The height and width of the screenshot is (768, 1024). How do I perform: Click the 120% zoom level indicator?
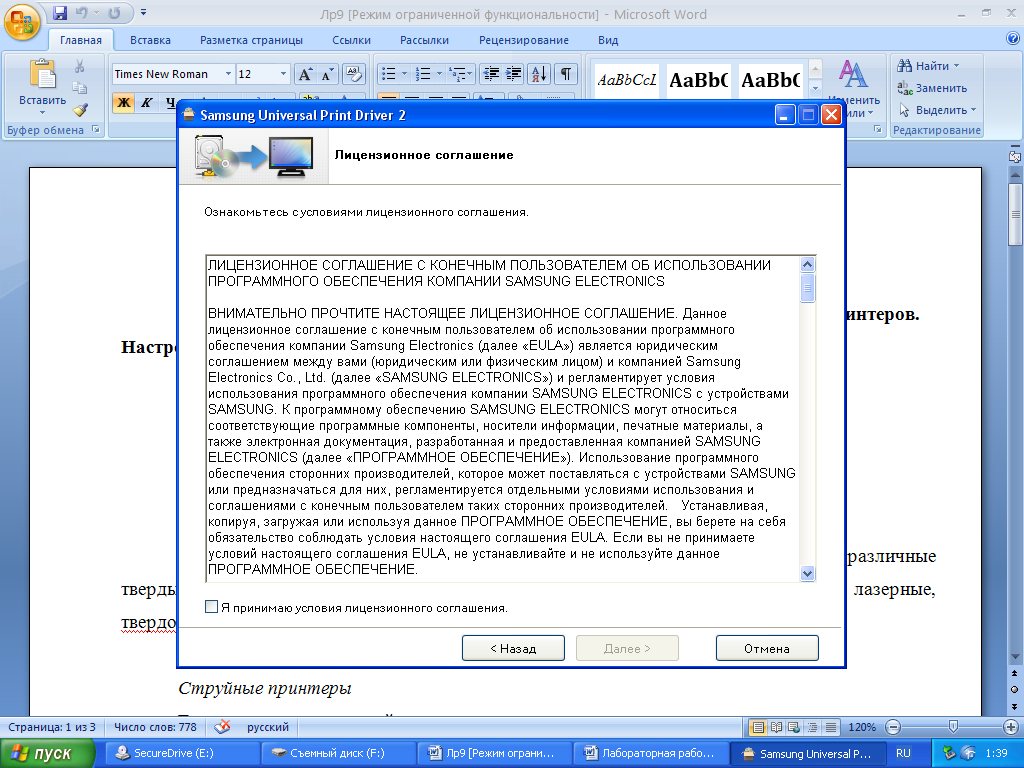coord(861,727)
